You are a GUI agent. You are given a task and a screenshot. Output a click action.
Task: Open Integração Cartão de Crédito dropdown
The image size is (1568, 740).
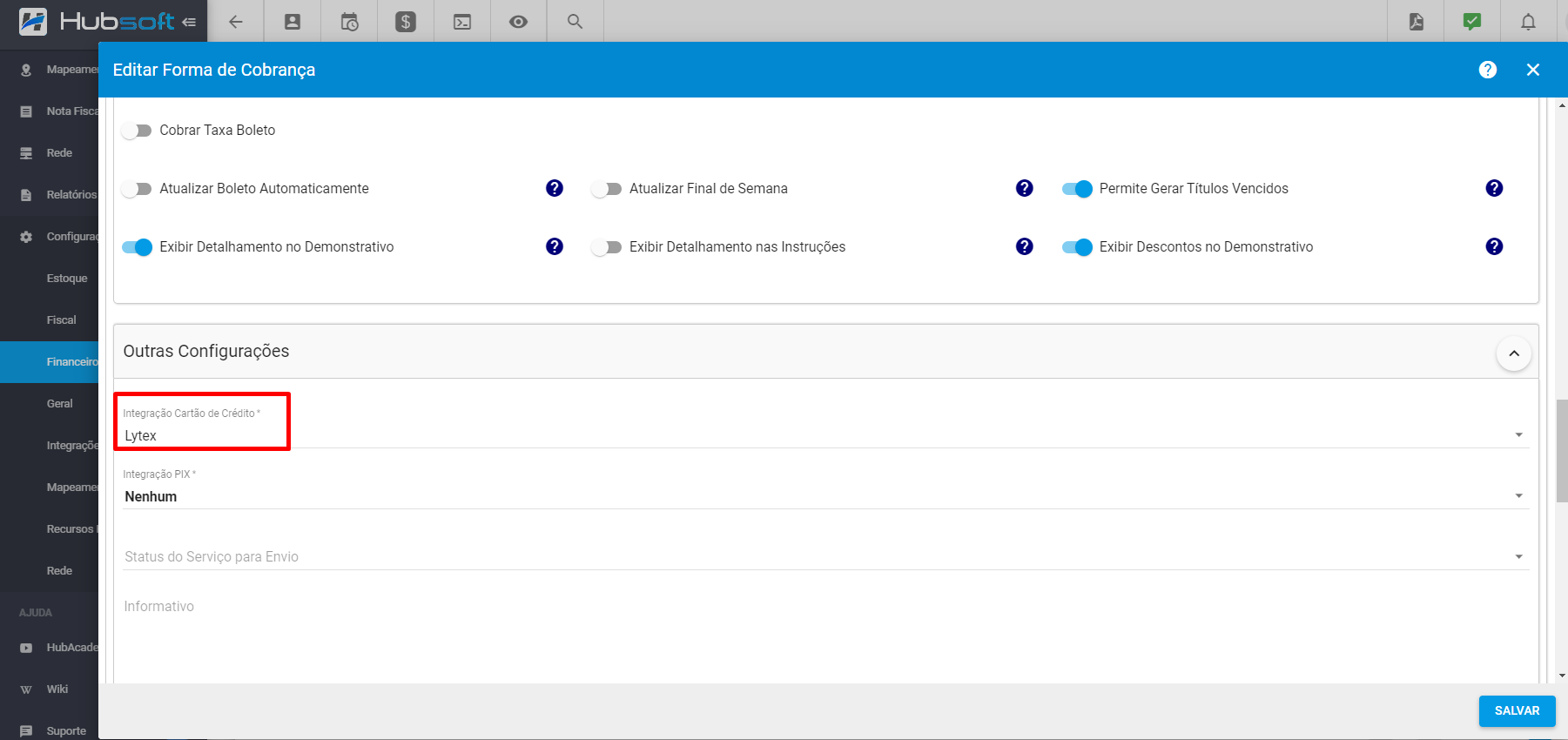point(825,435)
